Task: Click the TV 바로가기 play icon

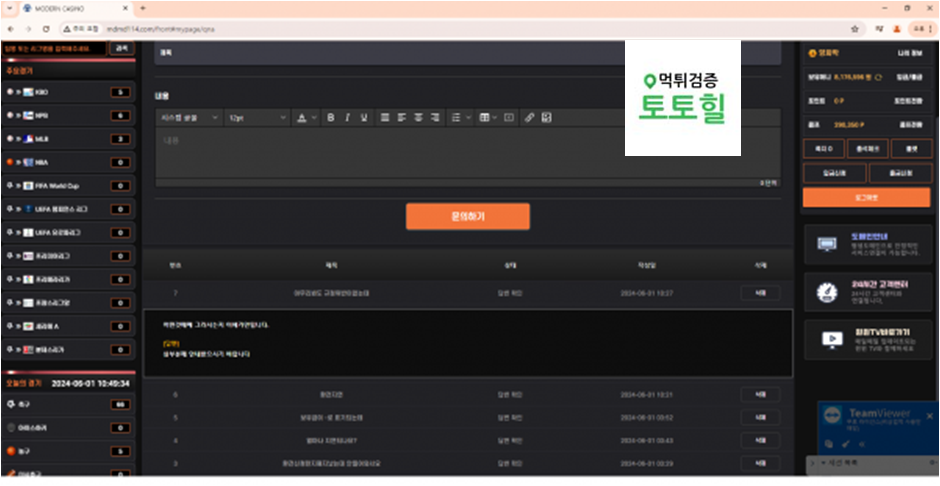Action: click(x=826, y=339)
